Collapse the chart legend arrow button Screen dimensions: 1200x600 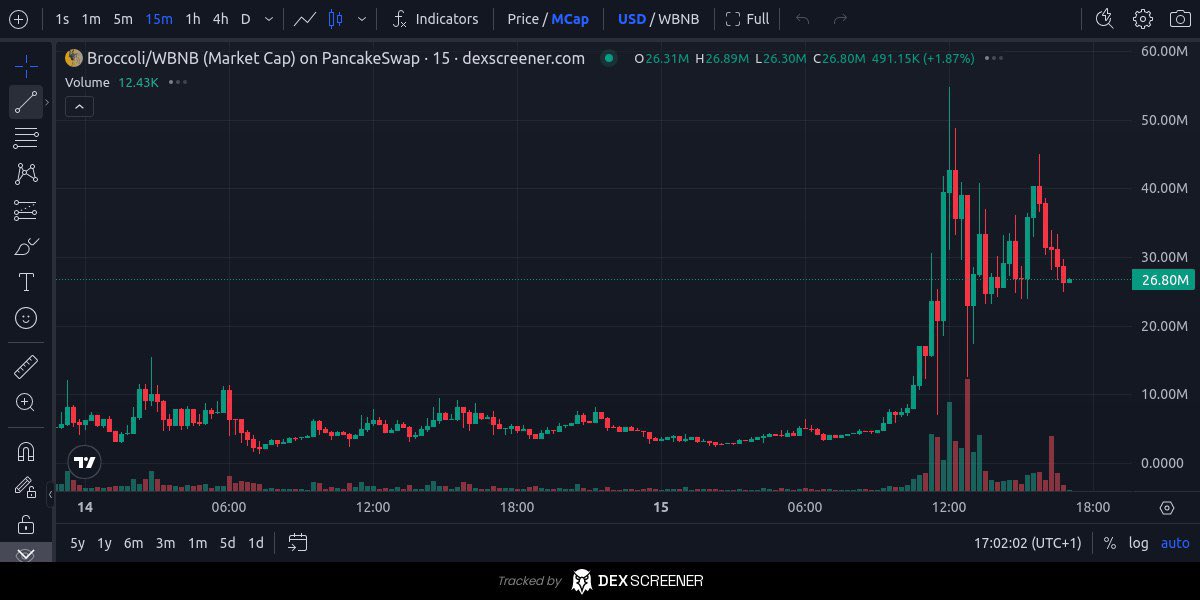tap(79, 106)
